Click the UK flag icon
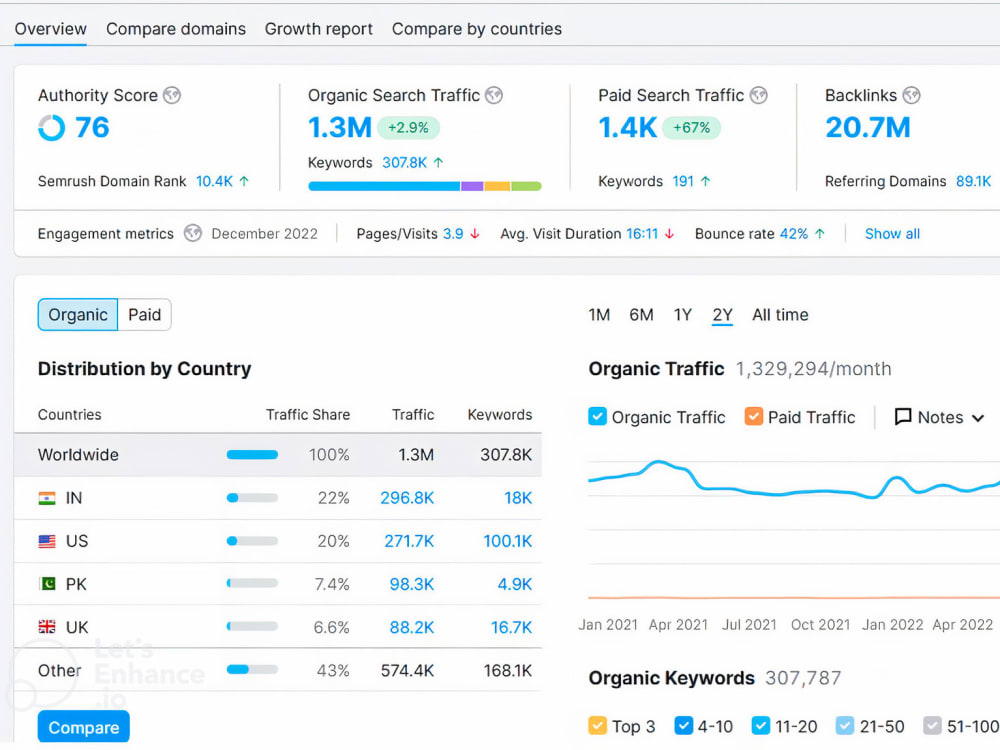Screen dimensions: 1000x750 point(47,627)
